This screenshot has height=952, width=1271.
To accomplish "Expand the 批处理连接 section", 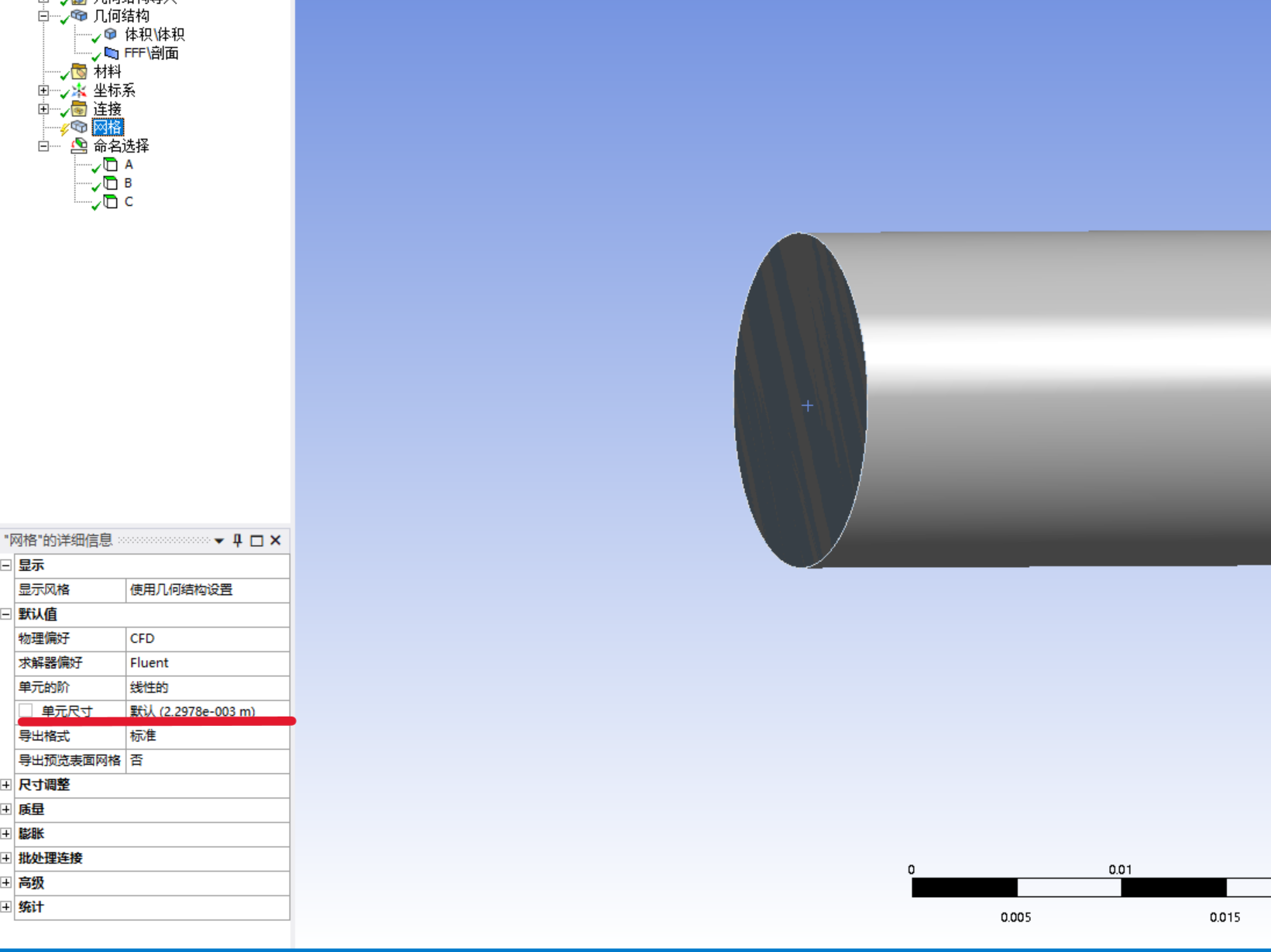I will click(6, 858).
